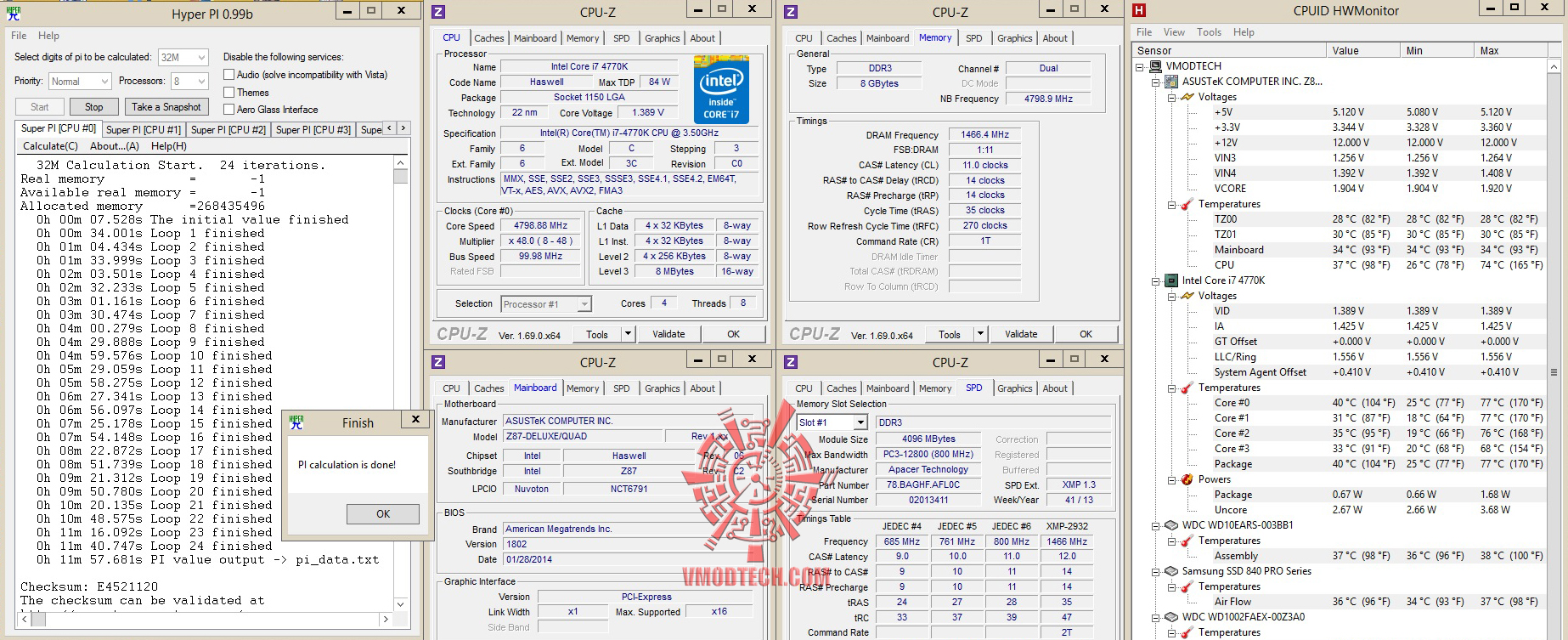This screenshot has width=1568, height=640.
Task: Click Validate in the CPU-Z Processor window
Action: tap(668, 334)
